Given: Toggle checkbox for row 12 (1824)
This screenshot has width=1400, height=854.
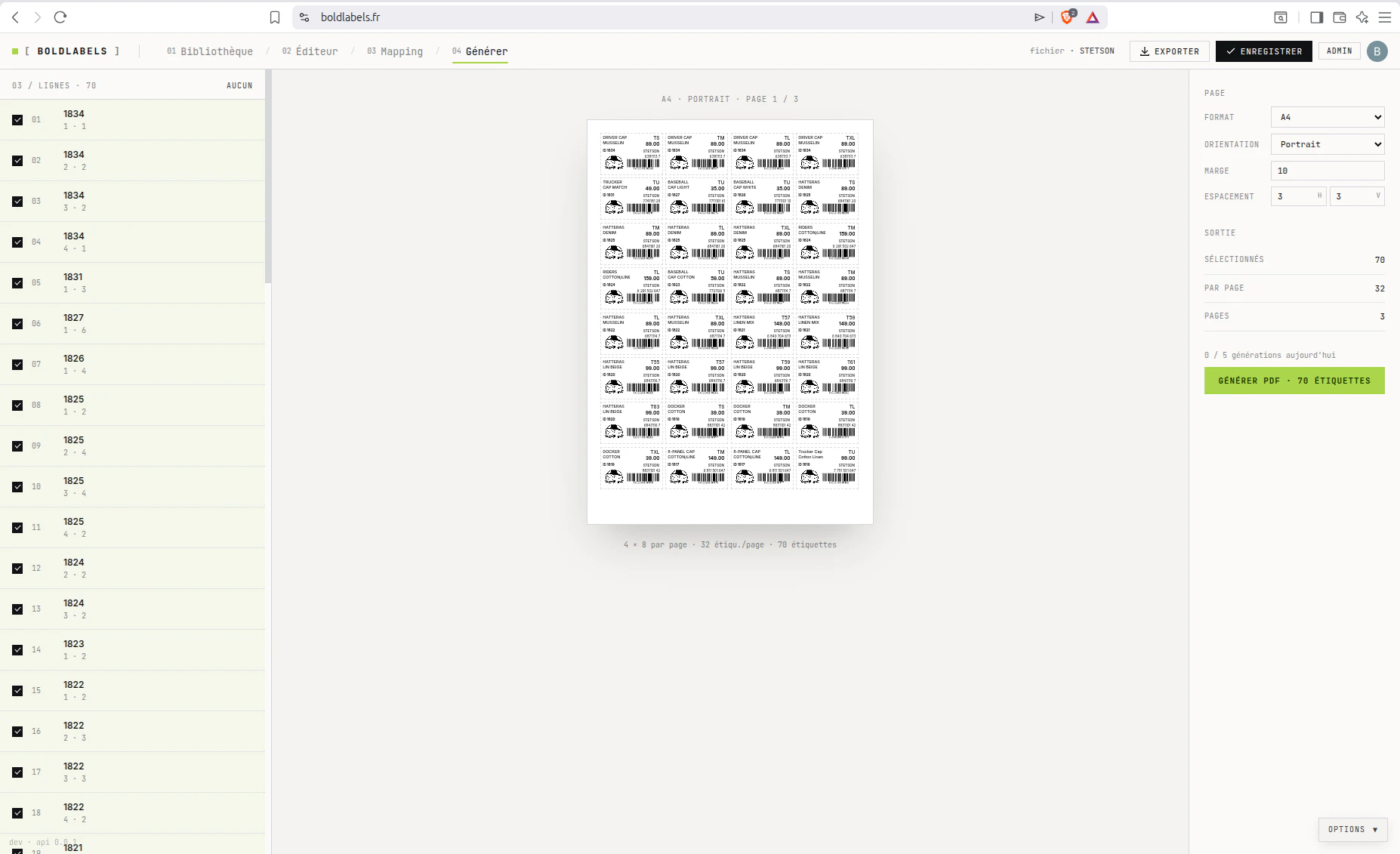Looking at the screenshot, I should (17, 569).
